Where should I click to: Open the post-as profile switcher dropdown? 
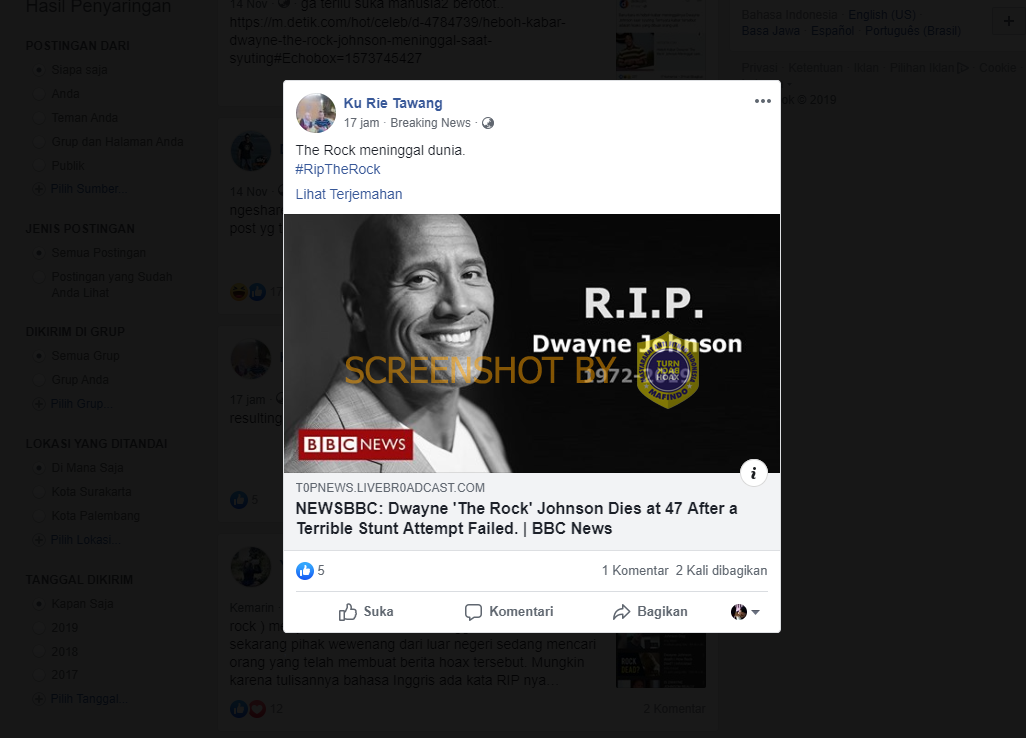745,612
